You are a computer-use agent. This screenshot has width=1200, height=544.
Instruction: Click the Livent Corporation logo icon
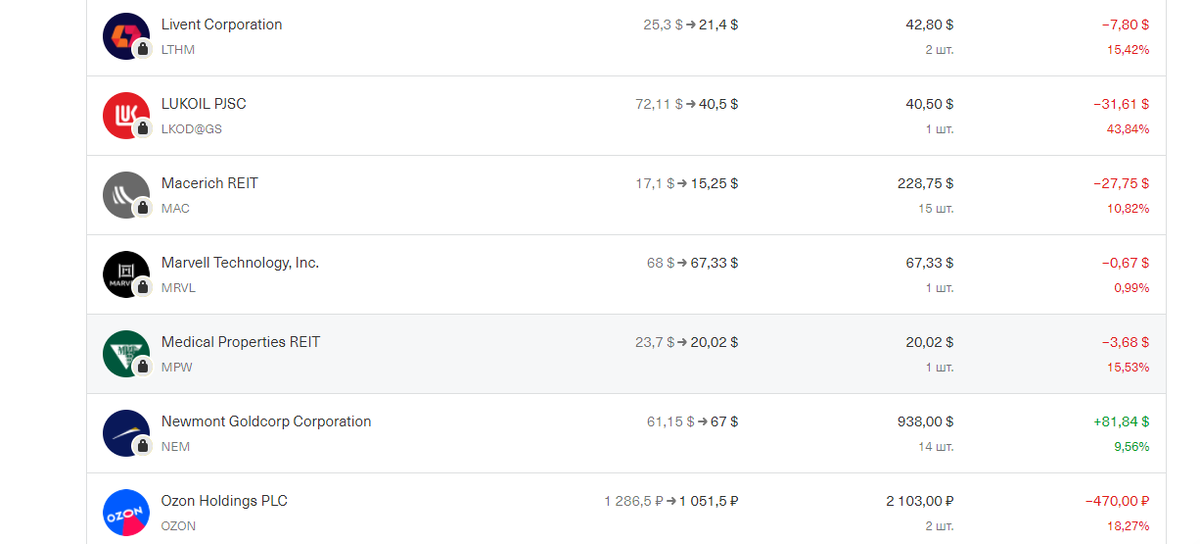point(126,36)
